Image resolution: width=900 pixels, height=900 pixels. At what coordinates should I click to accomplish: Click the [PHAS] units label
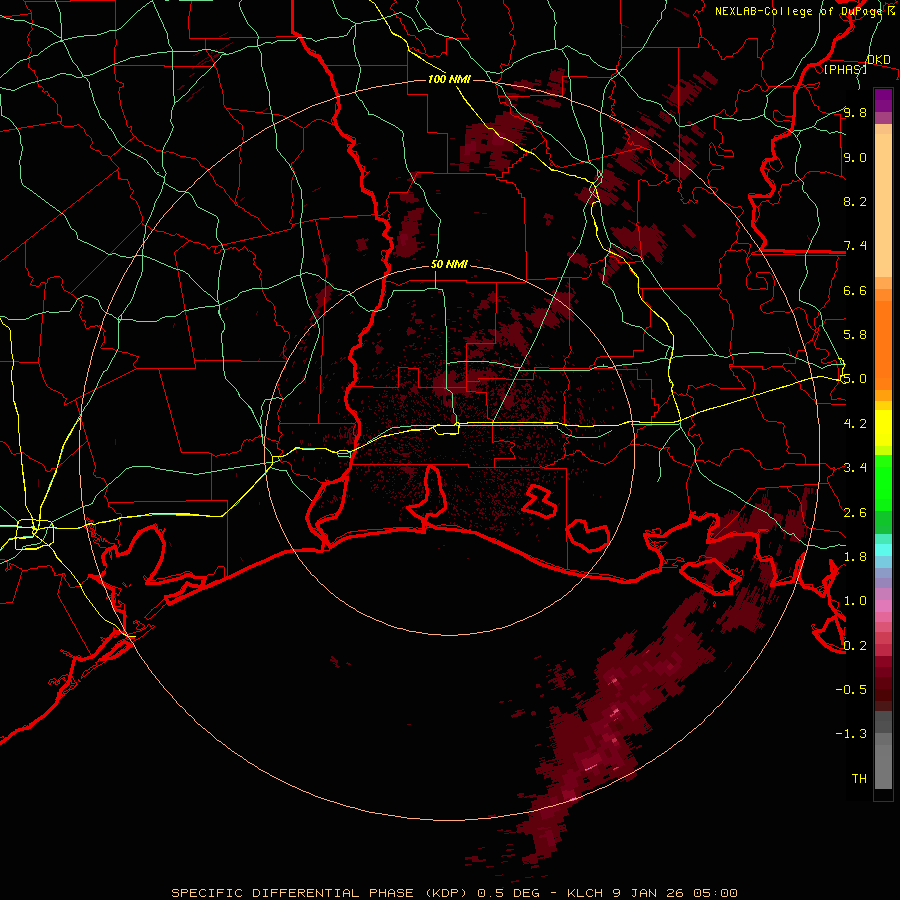tap(845, 69)
